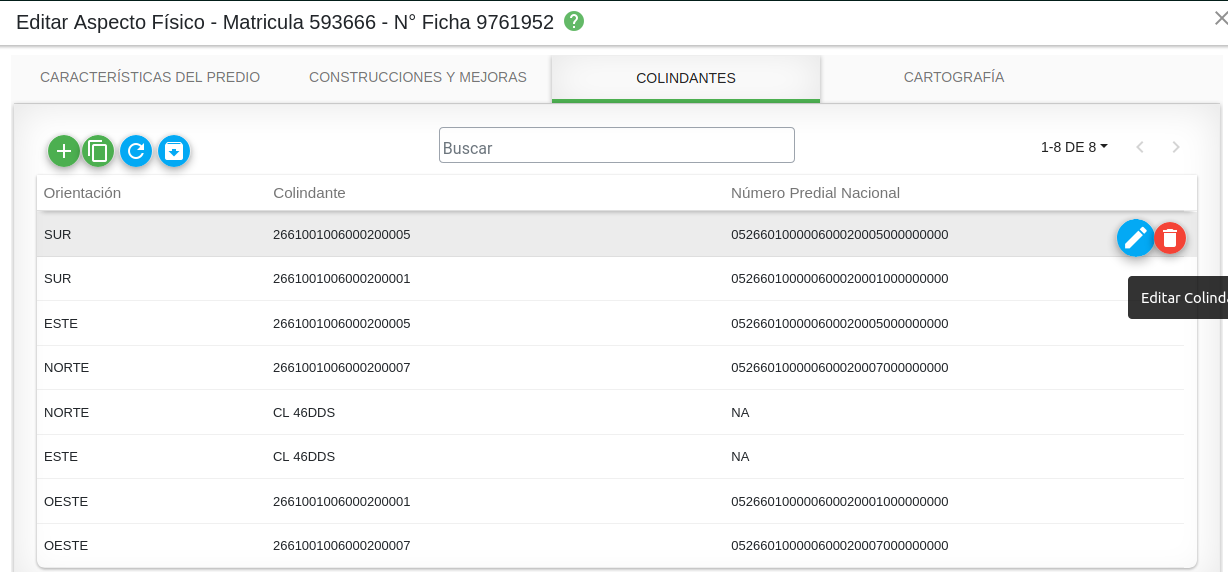Click the blue refresh table icon

(x=136, y=151)
